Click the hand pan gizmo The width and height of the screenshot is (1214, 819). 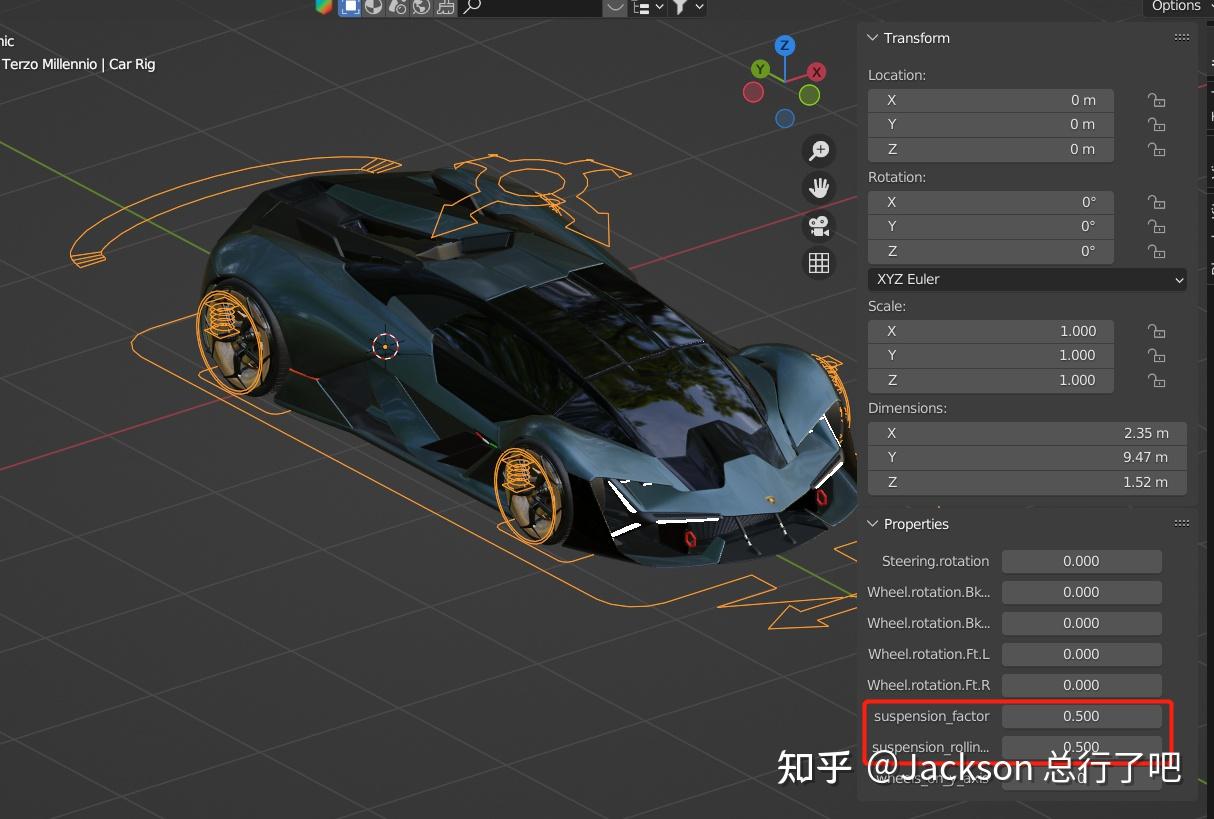[818, 188]
